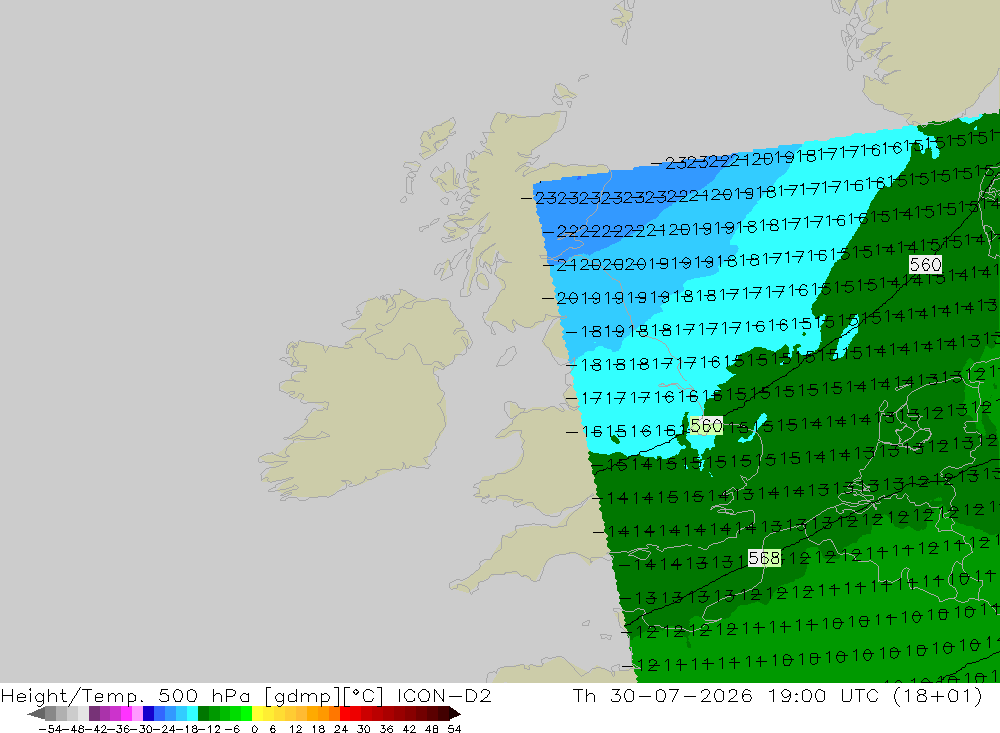Viewport: 1000px width, 733px height.
Task: Click the '568' contour label
Action: click(764, 558)
